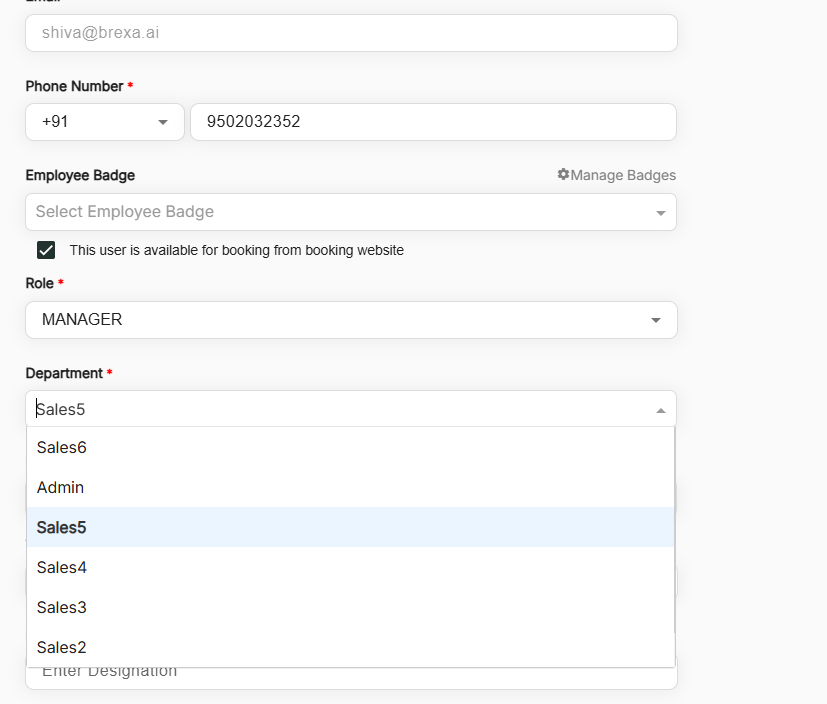Click the phone number field 9502032352
827x704 pixels.
[x=432, y=122]
